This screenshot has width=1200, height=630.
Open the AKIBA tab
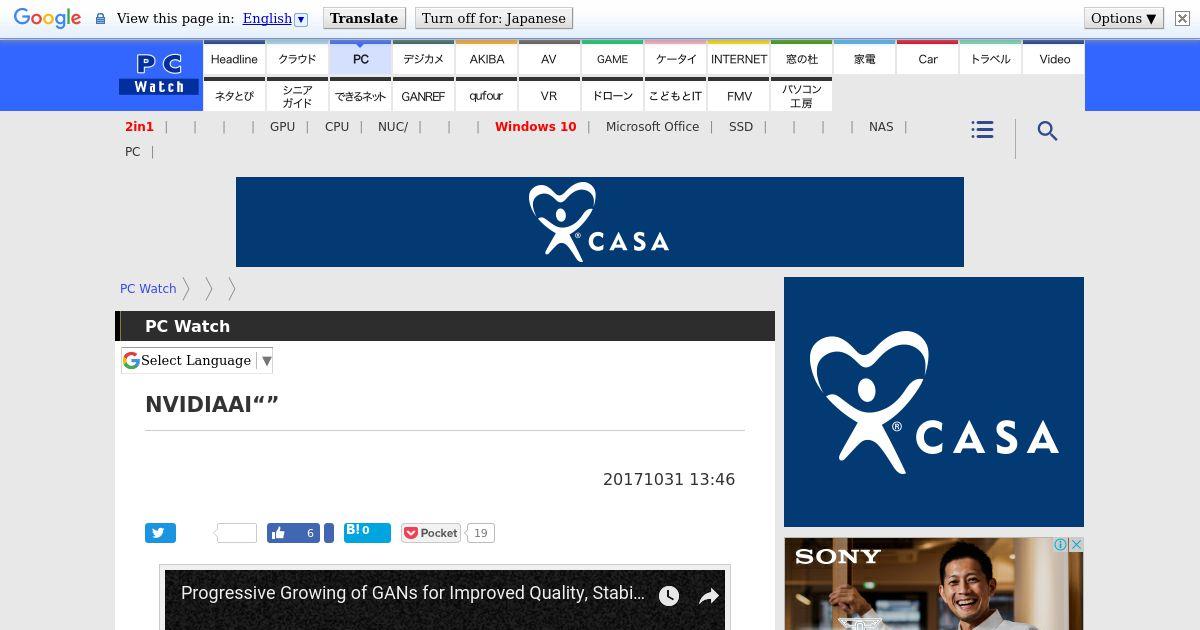point(487,58)
